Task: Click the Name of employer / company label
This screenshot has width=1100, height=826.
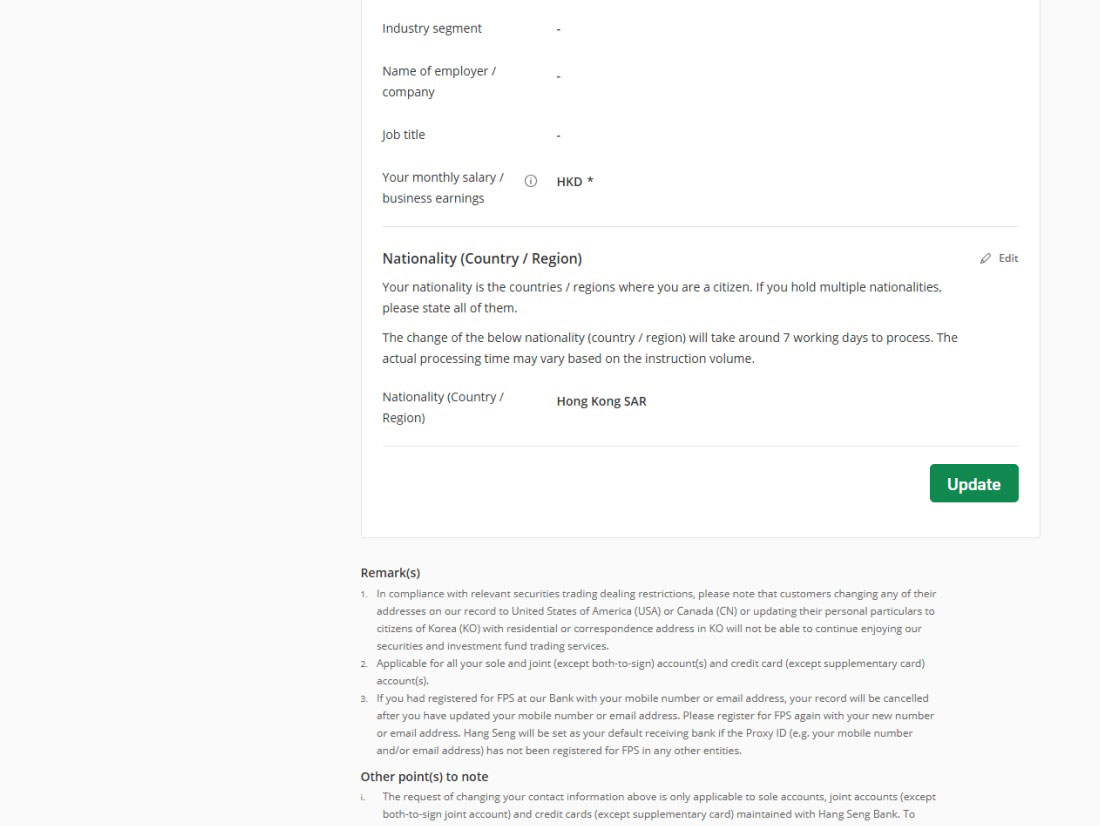Action: point(439,81)
